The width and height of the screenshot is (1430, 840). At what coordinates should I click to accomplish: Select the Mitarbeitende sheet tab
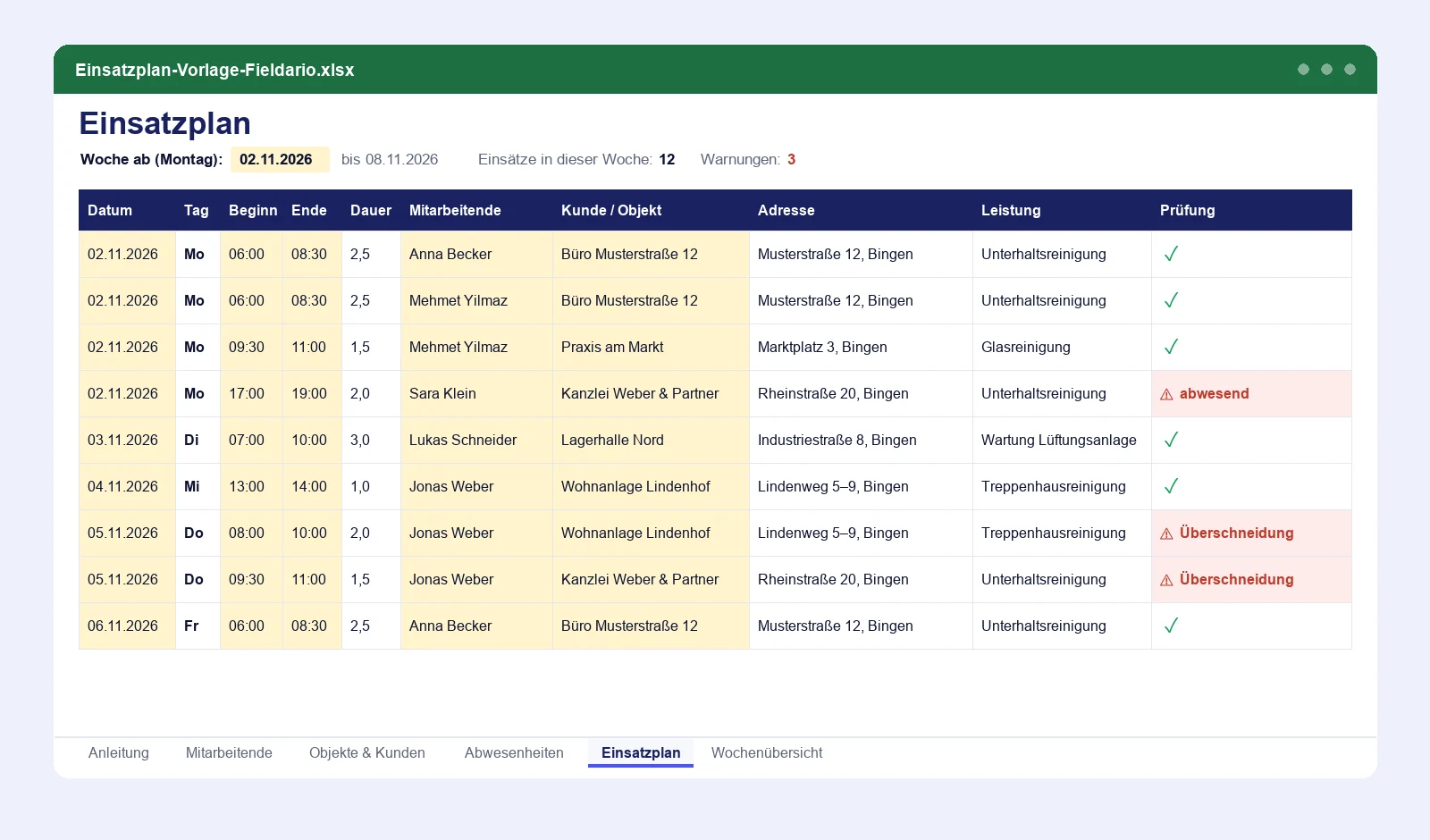point(229,752)
